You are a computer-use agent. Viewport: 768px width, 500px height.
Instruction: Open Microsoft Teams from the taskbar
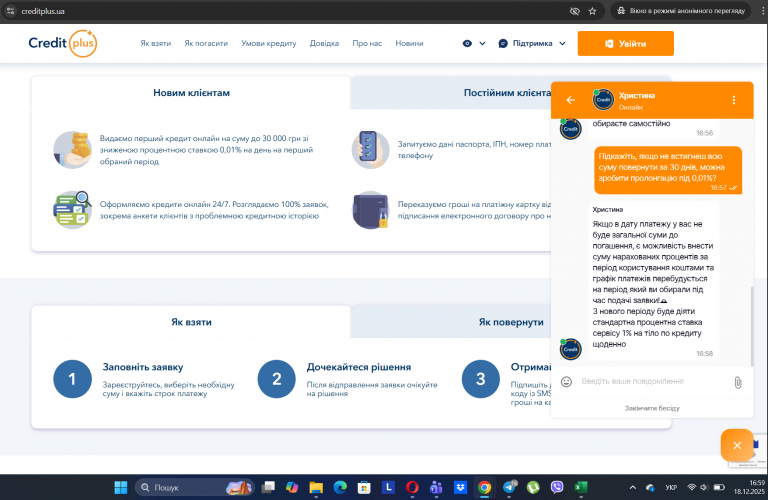tap(436, 487)
